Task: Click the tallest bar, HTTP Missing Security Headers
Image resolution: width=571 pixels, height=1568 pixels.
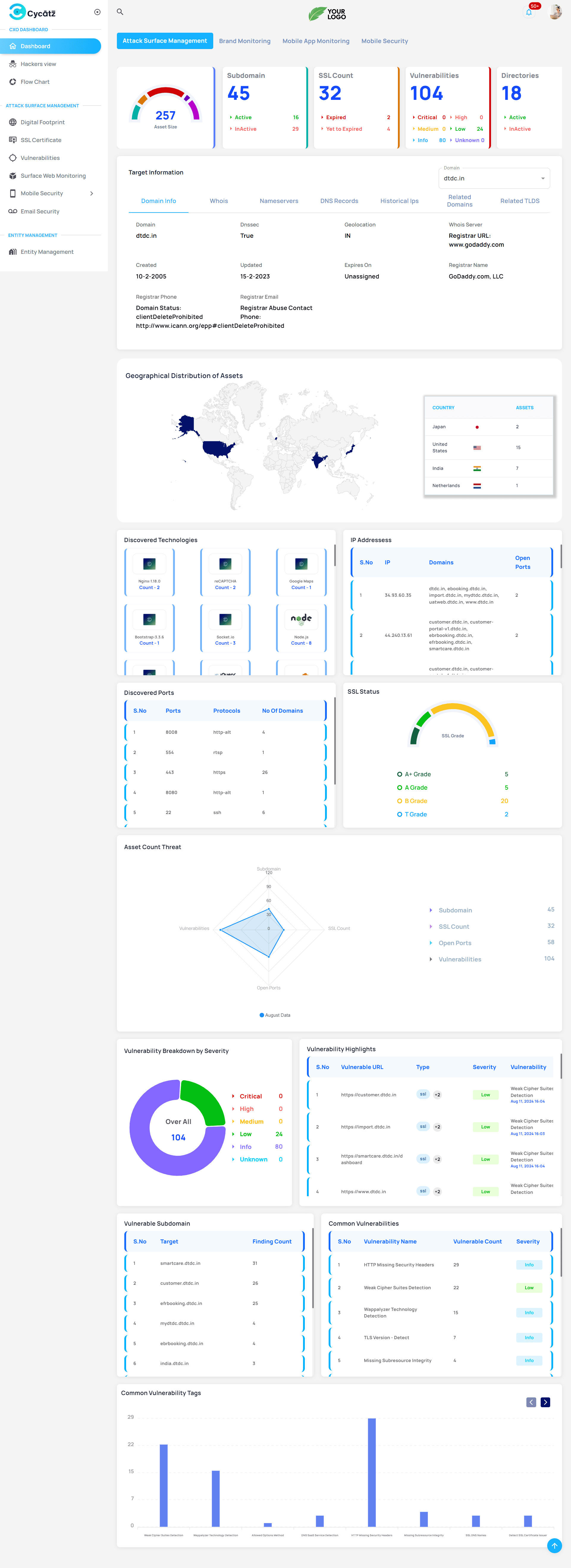Action: click(x=372, y=1472)
